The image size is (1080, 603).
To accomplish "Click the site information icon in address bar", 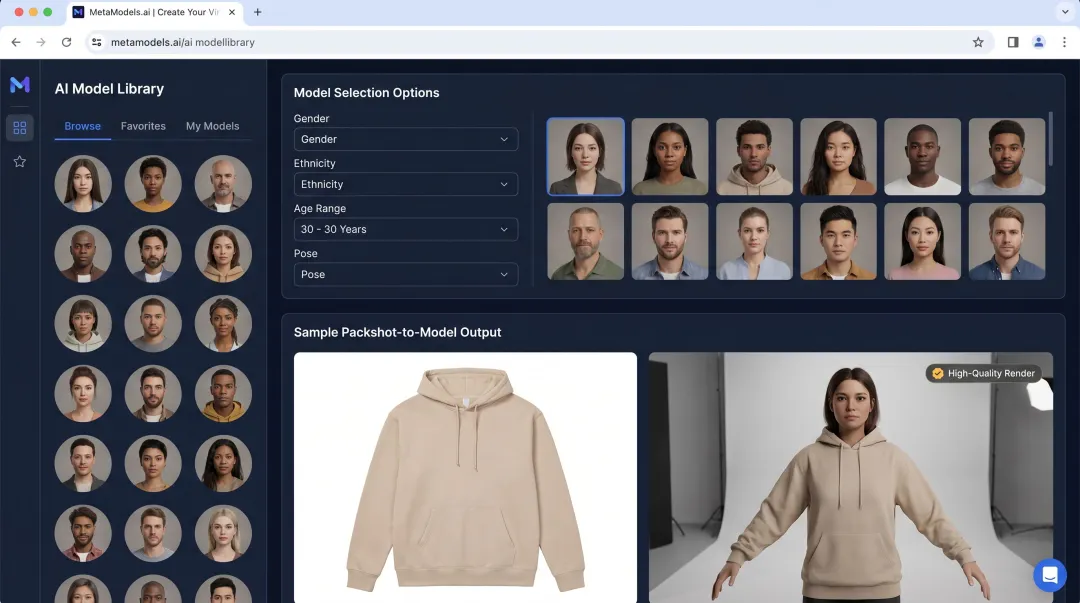I will tap(96, 42).
